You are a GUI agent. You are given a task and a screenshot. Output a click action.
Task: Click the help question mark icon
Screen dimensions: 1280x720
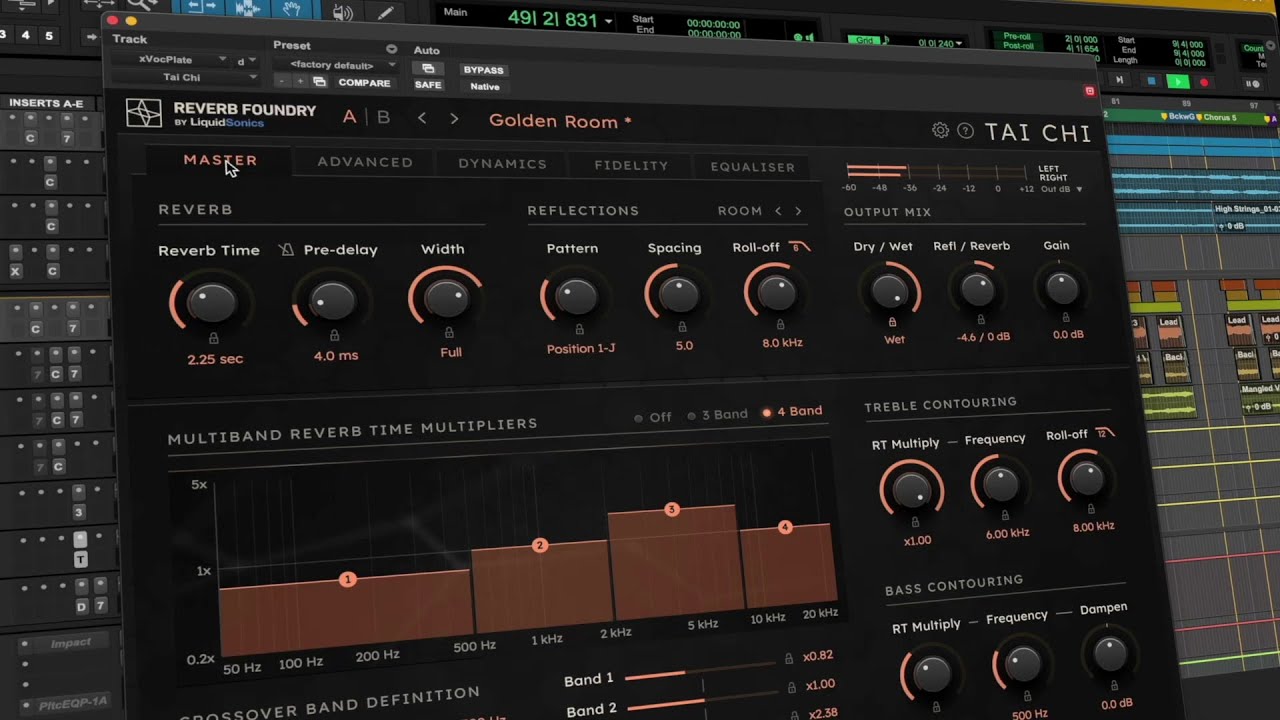point(965,131)
